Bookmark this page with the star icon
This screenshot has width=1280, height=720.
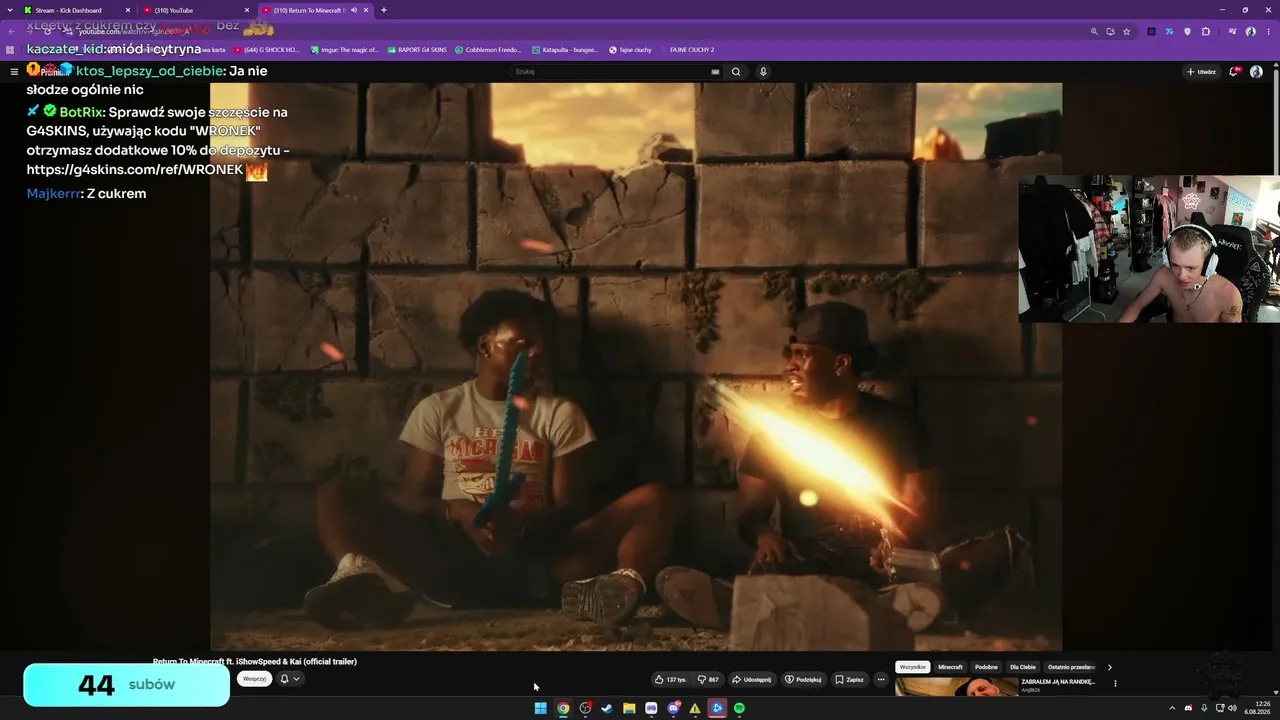(1126, 31)
